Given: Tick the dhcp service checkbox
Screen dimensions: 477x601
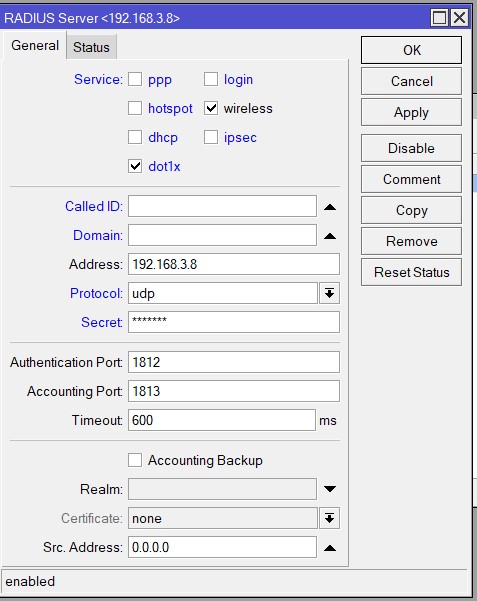Looking at the screenshot, I should coord(135,137).
